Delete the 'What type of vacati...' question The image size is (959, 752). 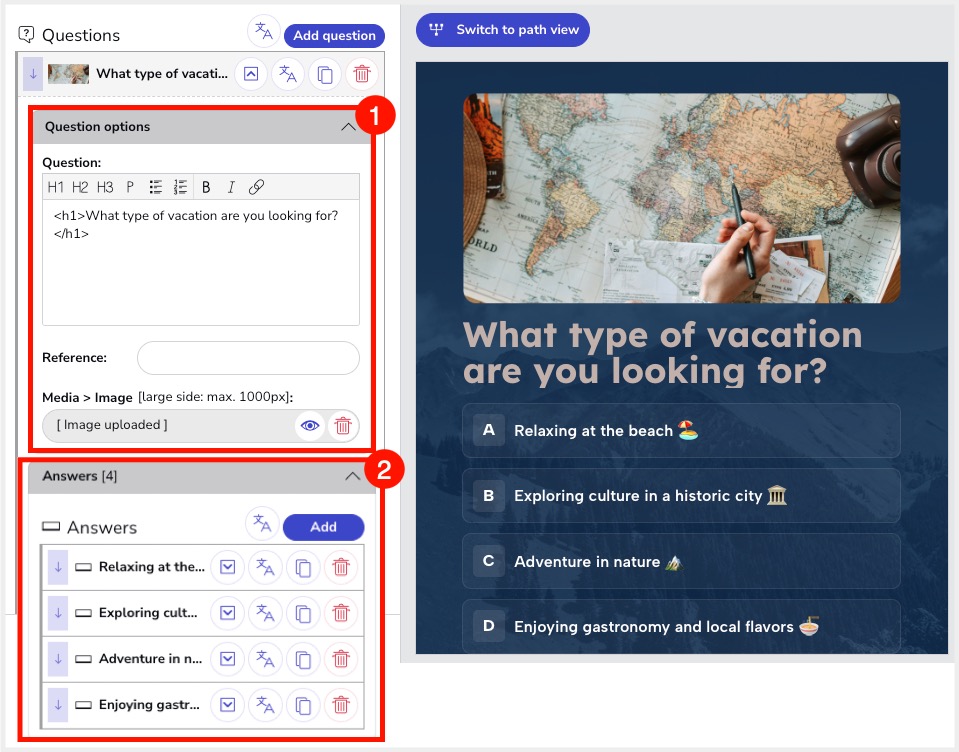coord(362,74)
